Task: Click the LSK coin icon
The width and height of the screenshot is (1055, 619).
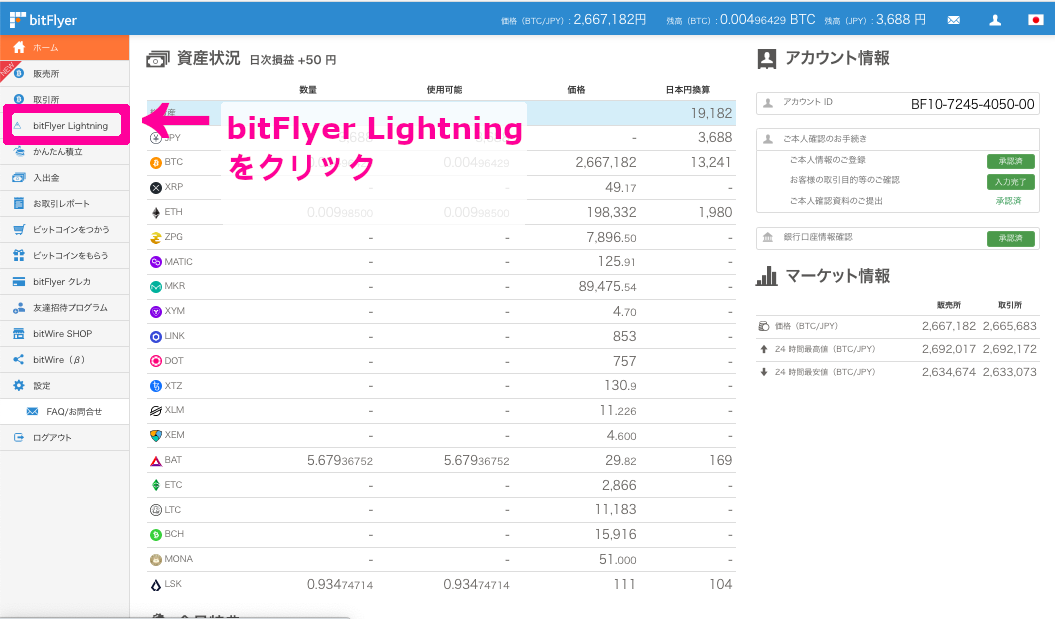Action: pos(155,585)
